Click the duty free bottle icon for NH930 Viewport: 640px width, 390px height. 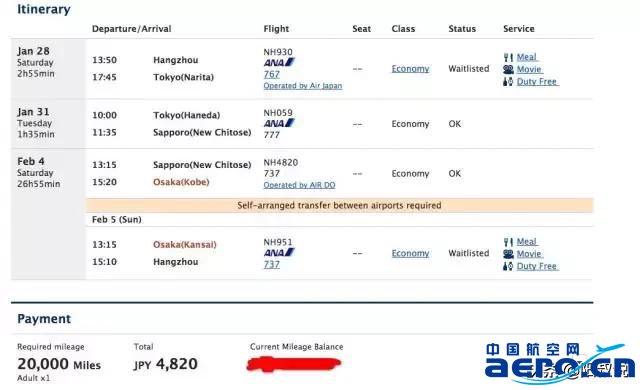pyautogui.click(x=508, y=82)
